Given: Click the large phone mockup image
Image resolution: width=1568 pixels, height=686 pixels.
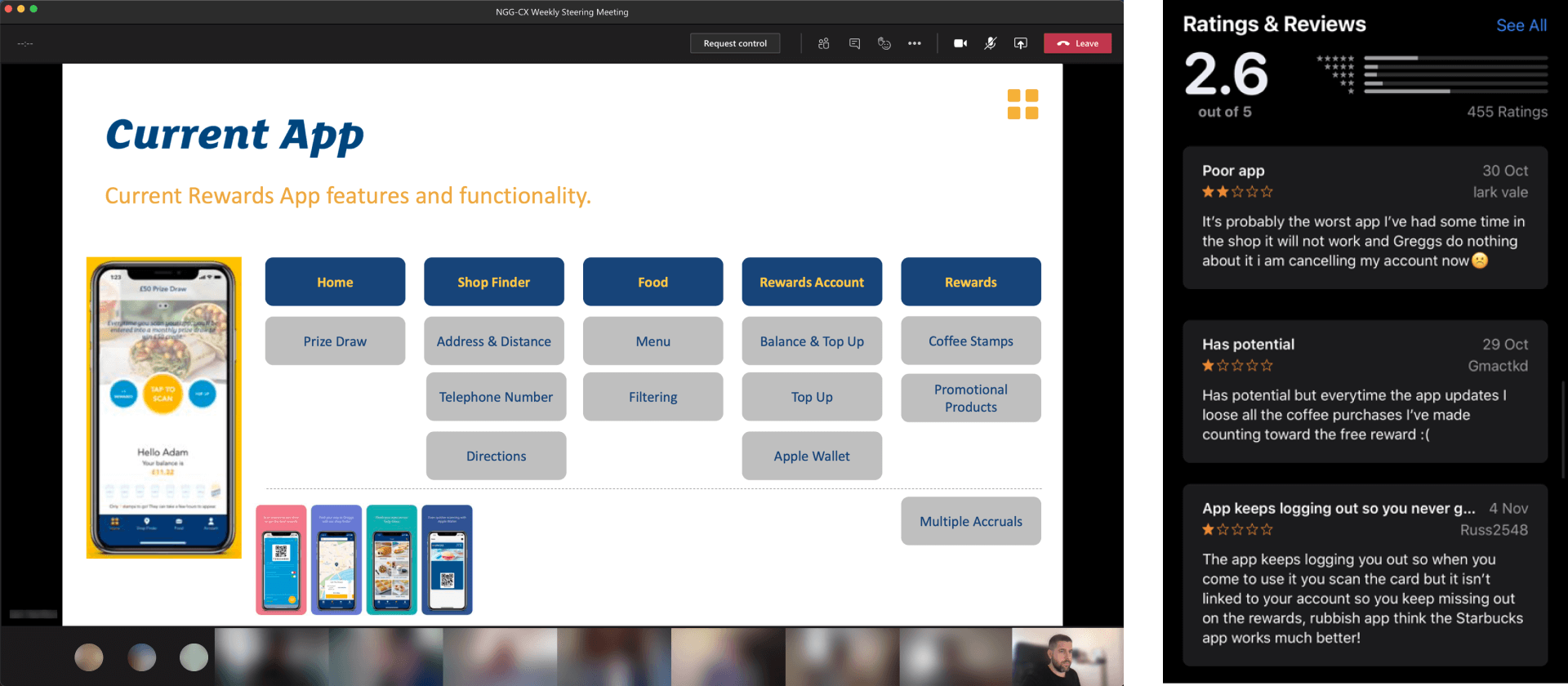Looking at the screenshot, I should 164,408.
